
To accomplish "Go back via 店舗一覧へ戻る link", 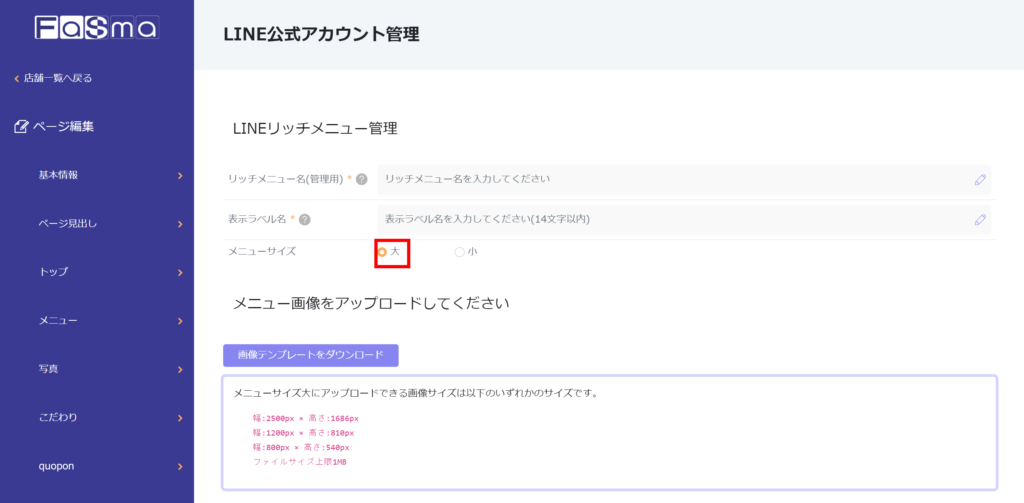I will tap(58, 78).
